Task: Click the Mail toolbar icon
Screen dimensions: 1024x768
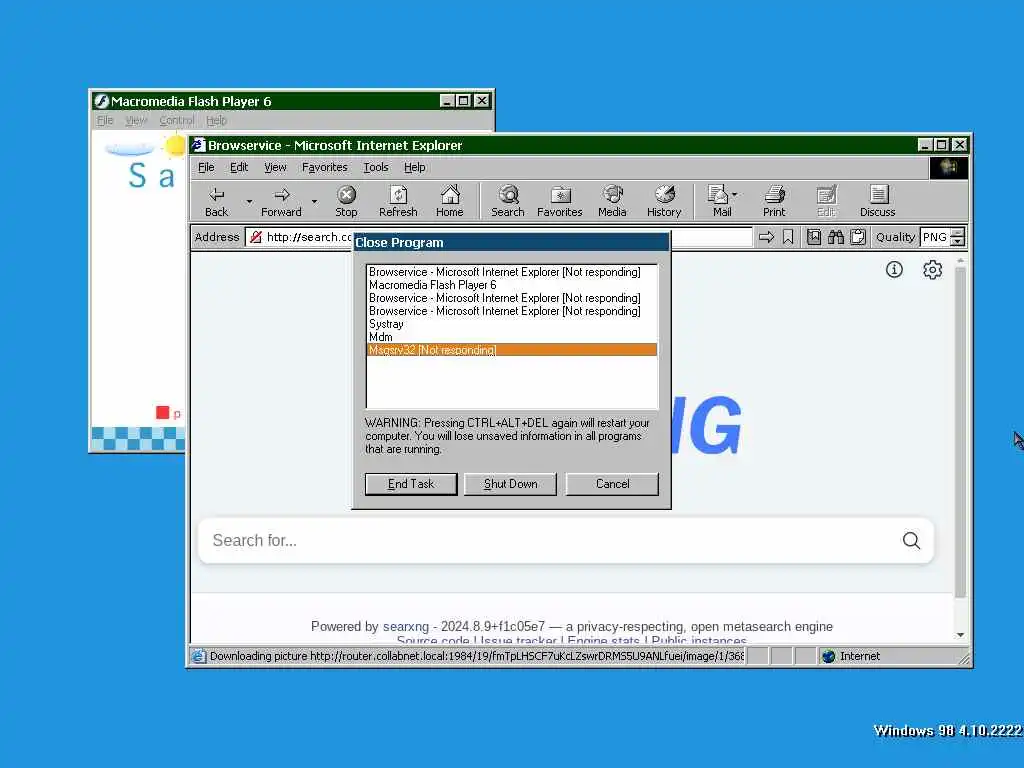Action: (x=718, y=195)
